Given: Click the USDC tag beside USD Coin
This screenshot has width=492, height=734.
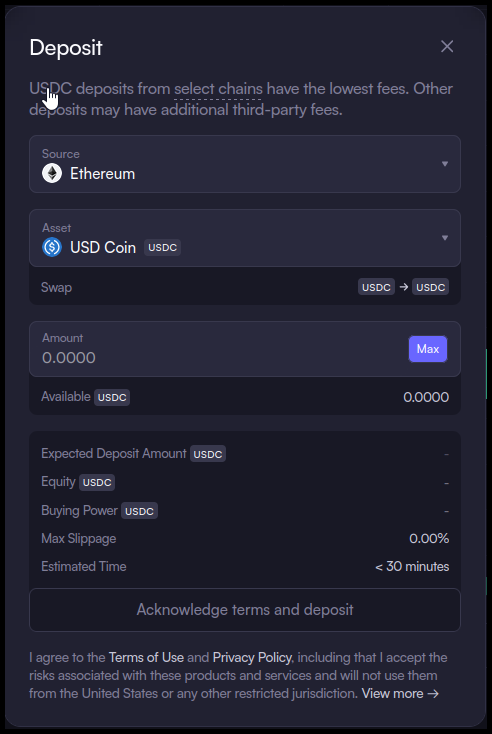Looking at the screenshot, I should [x=162, y=247].
